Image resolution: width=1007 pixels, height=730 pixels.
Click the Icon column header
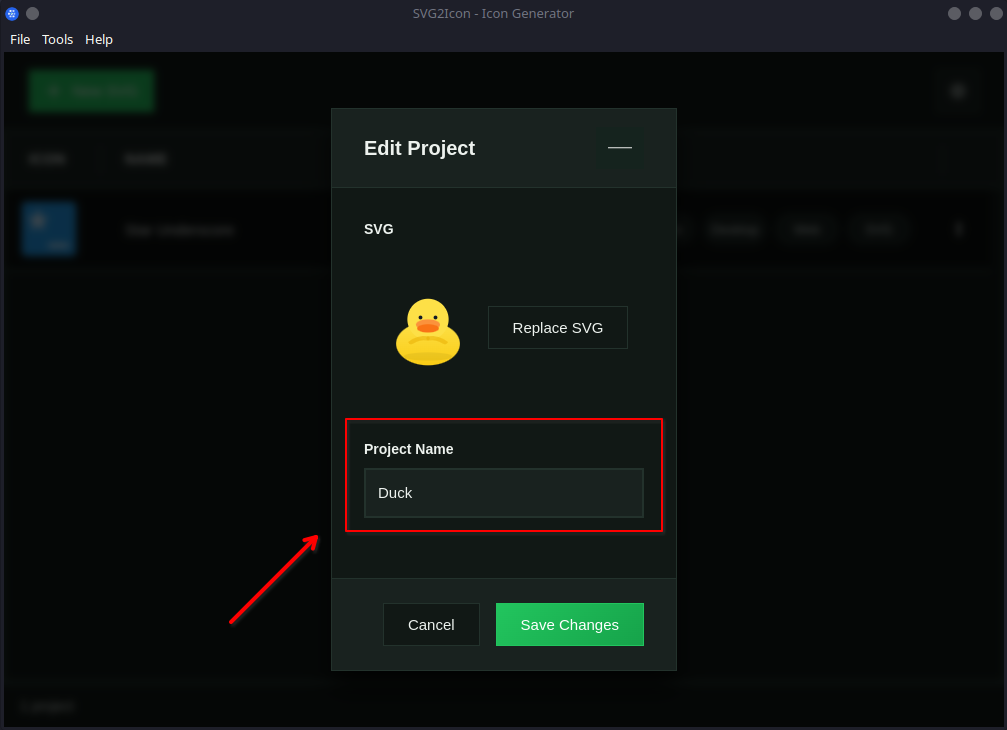click(x=48, y=158)
